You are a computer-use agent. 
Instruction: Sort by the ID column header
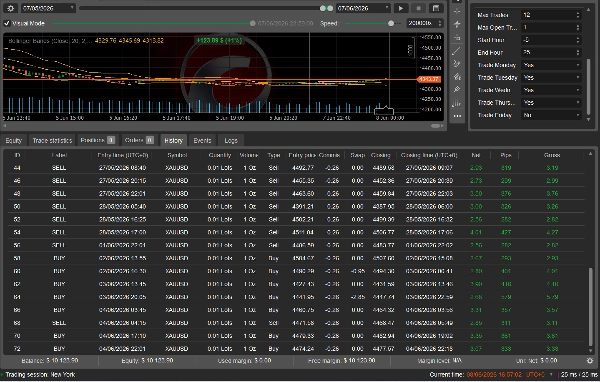17,155
